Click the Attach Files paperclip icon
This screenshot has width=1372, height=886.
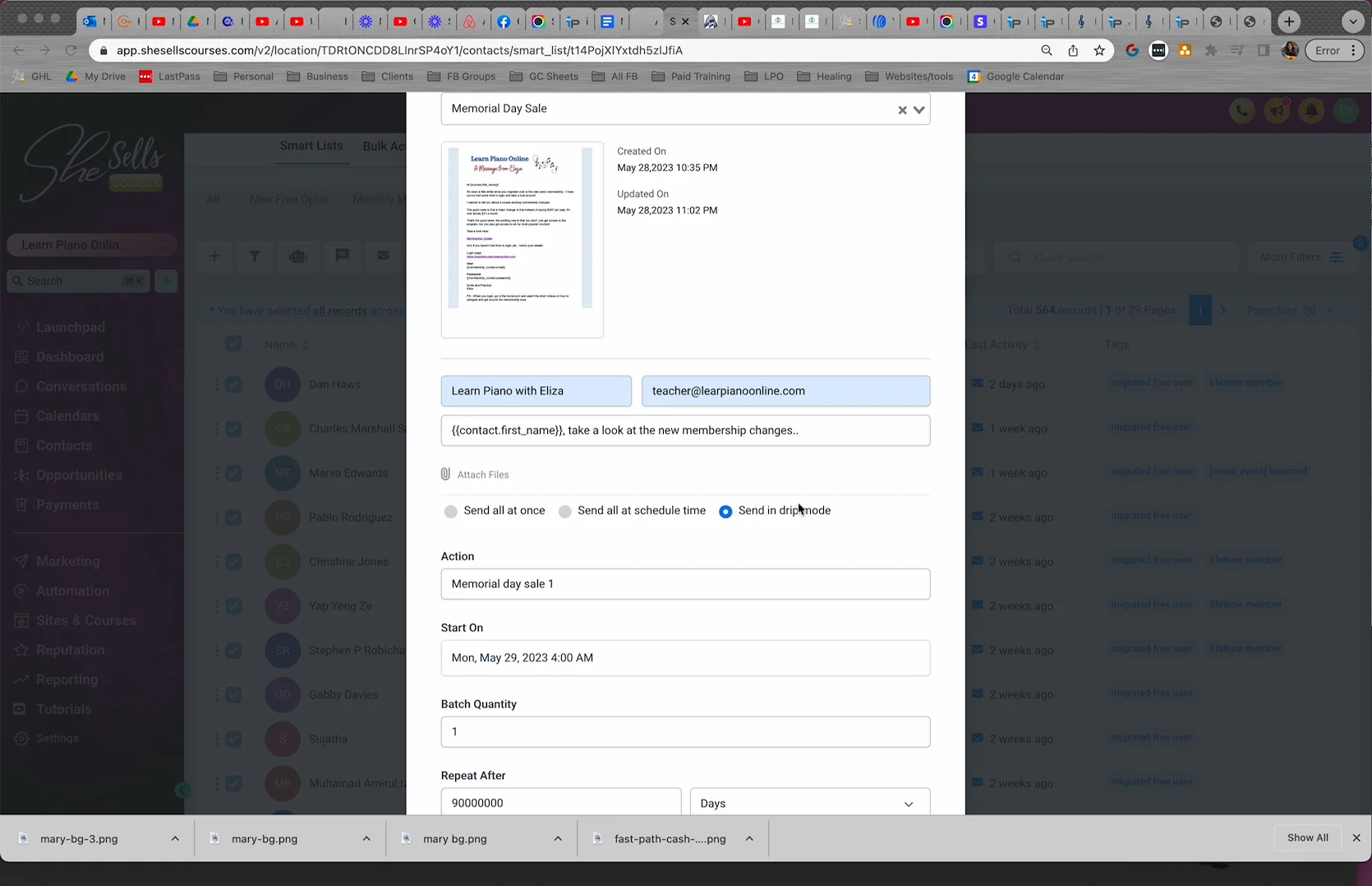445,474
